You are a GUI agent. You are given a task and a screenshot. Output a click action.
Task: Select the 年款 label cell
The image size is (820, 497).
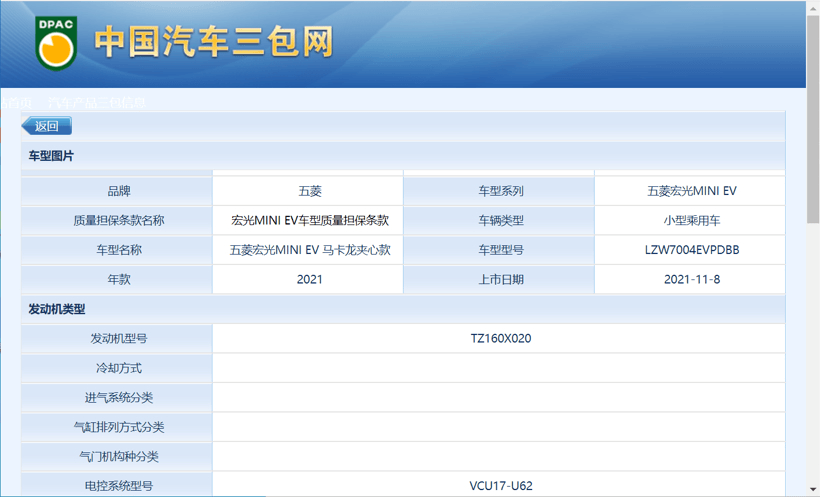pos(117,279)
